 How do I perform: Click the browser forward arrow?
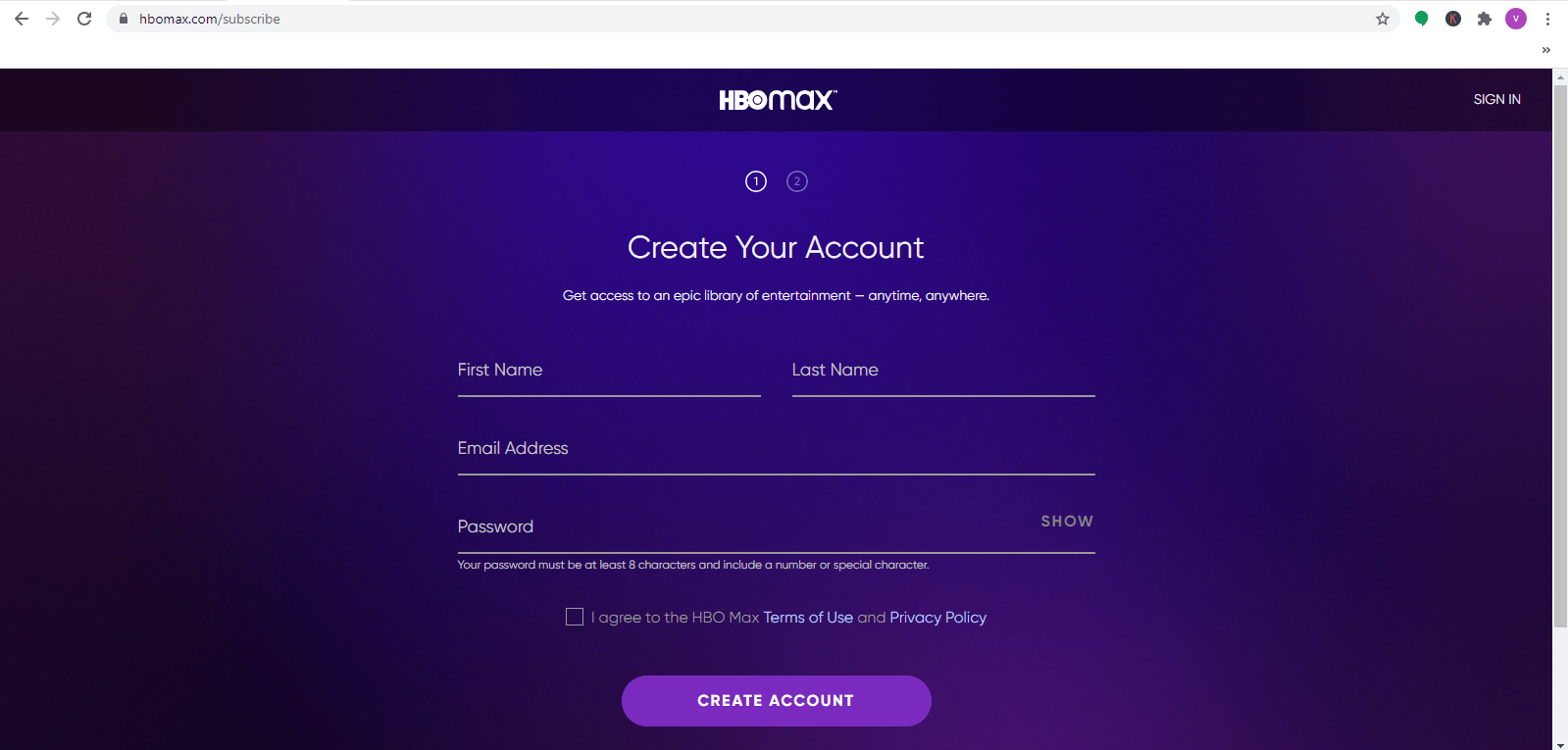click(53, 19)
